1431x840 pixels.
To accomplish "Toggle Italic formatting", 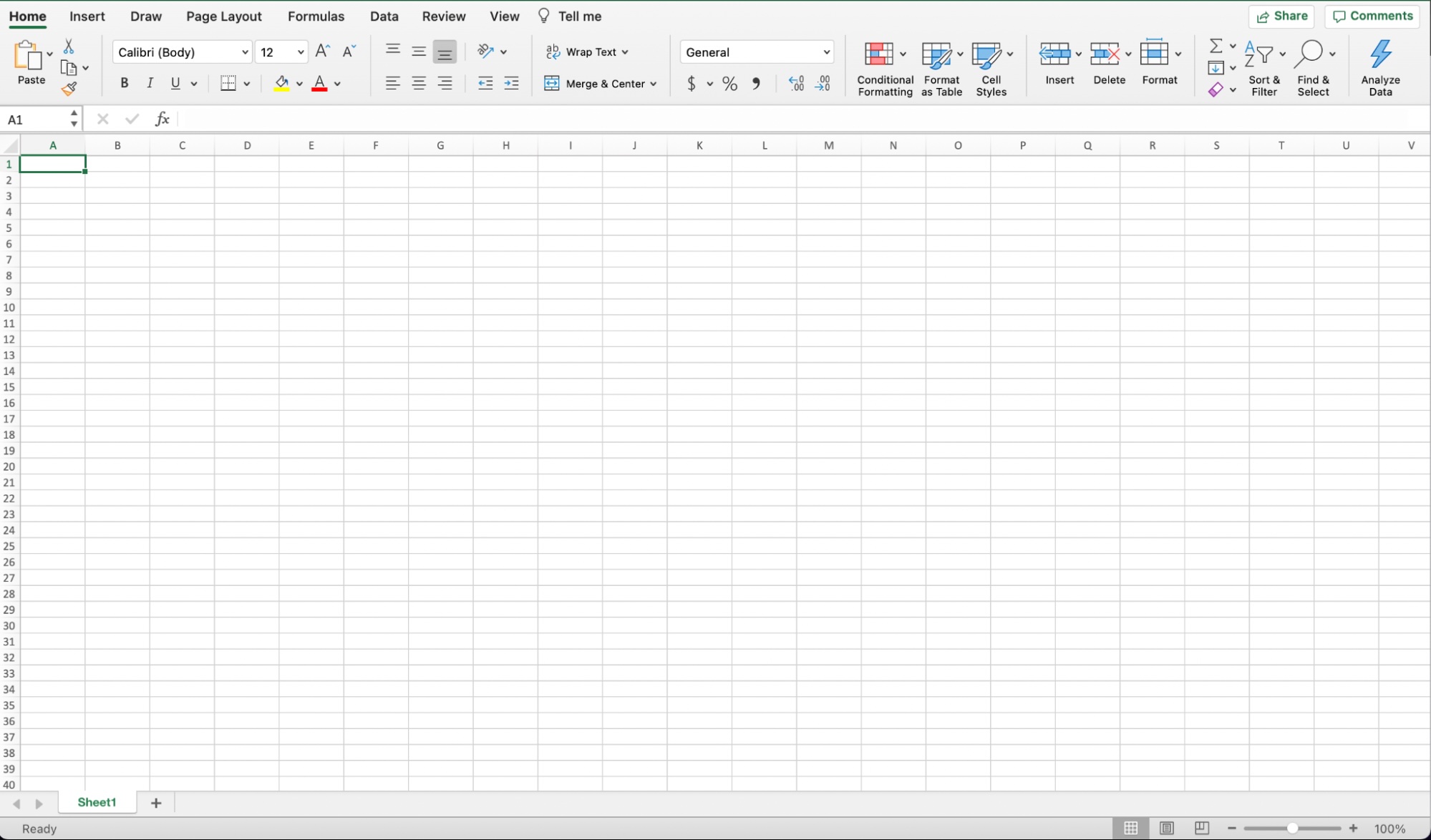I will click(x=150, y=84).
